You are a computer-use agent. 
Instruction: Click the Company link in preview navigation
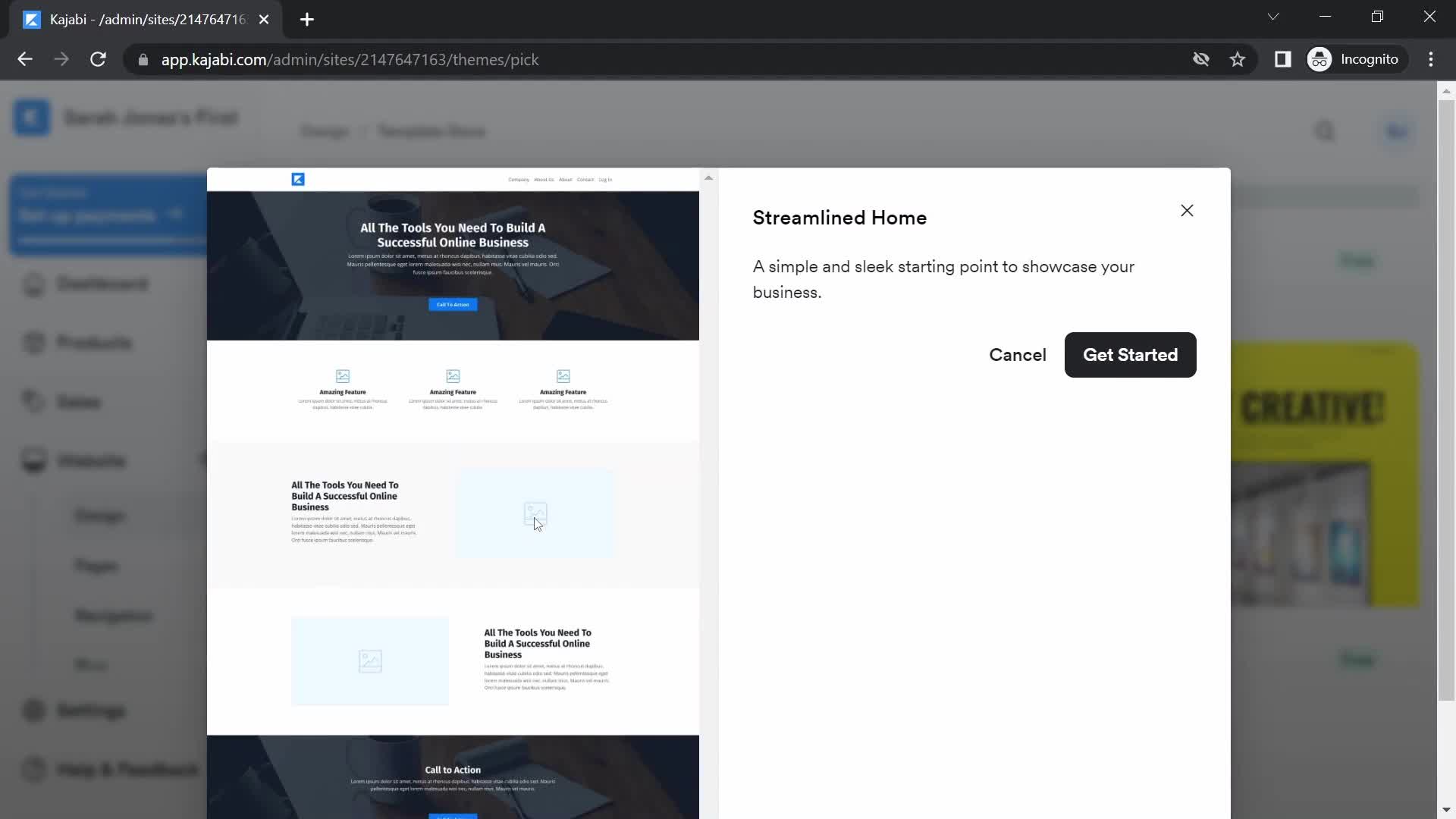[519, 180]
